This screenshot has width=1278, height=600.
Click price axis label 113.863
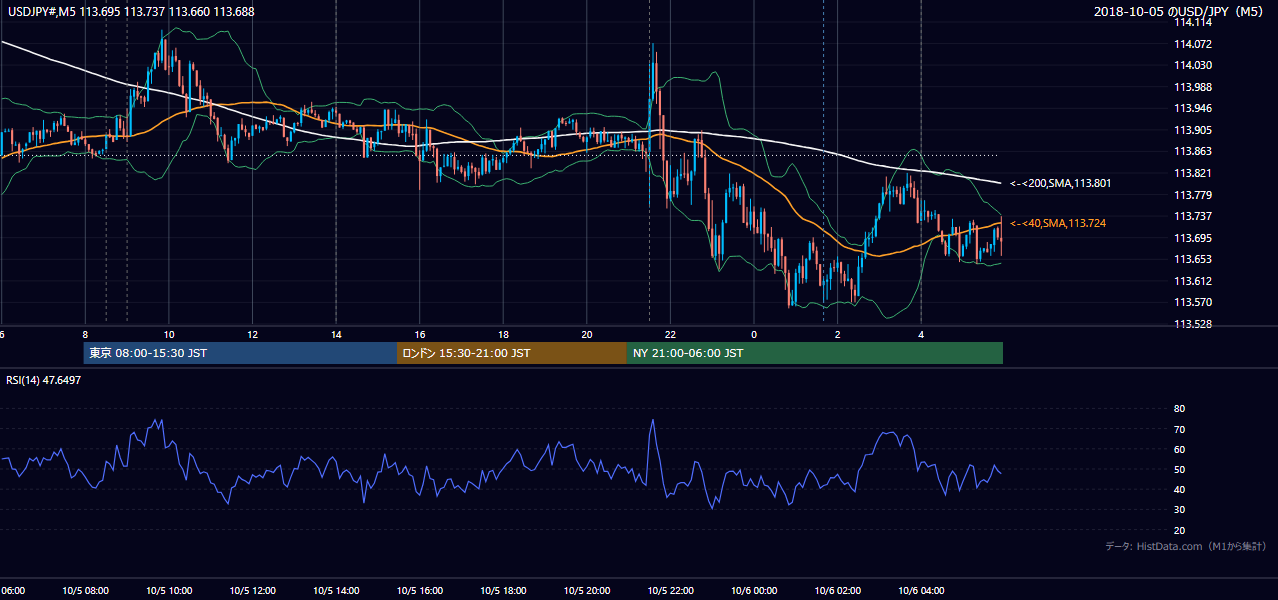[1194, 151]
